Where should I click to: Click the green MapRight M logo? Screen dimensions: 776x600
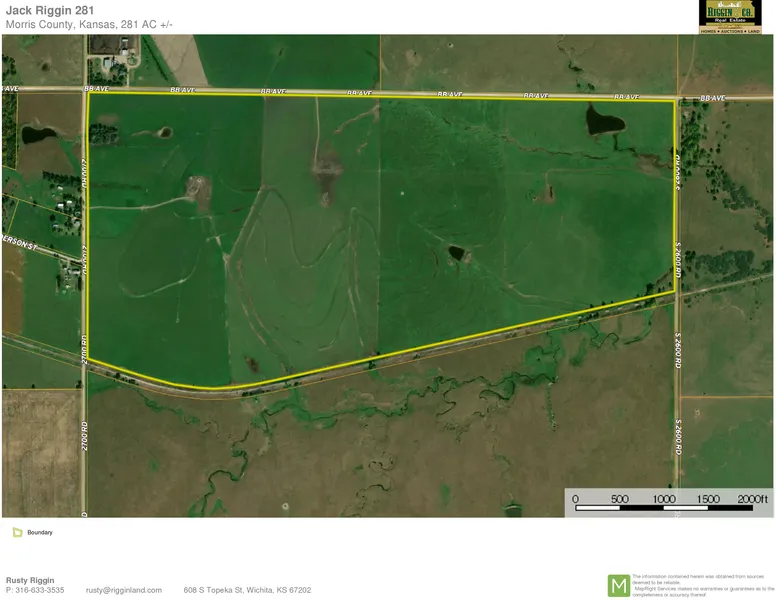pos(619,585)
